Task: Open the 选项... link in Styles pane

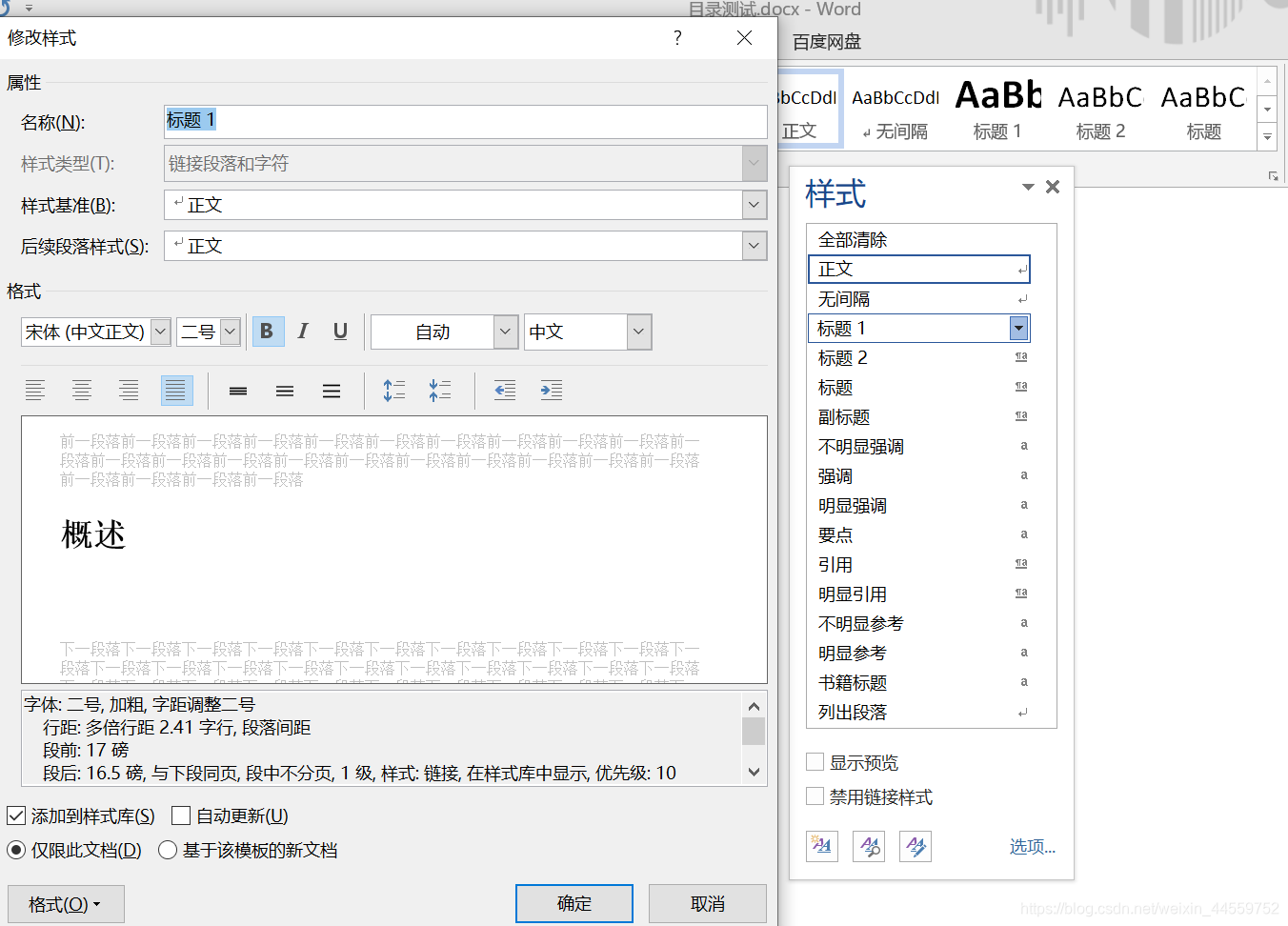Action: (1033, 846)
